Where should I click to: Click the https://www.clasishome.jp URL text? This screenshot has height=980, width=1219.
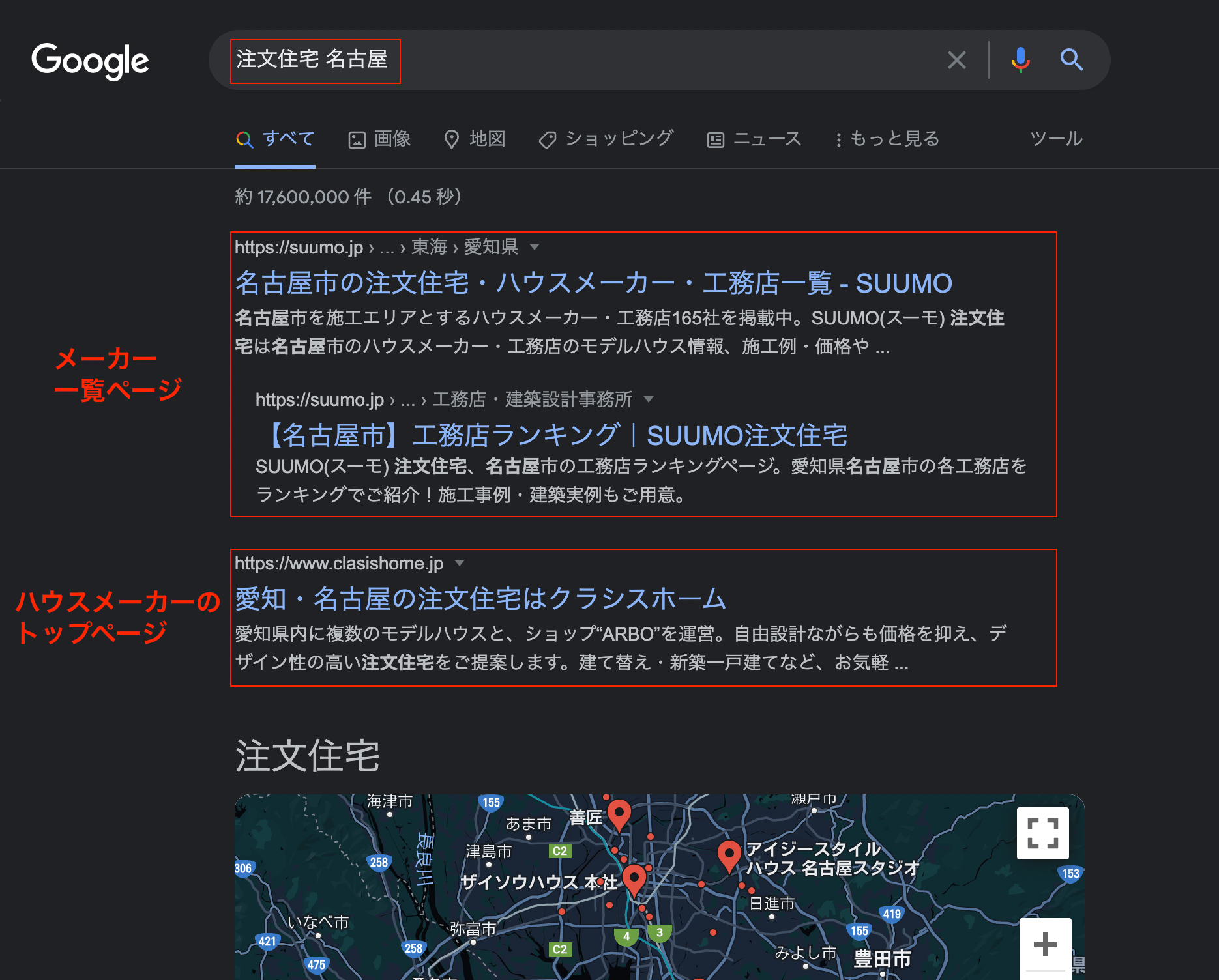point(339,564)
